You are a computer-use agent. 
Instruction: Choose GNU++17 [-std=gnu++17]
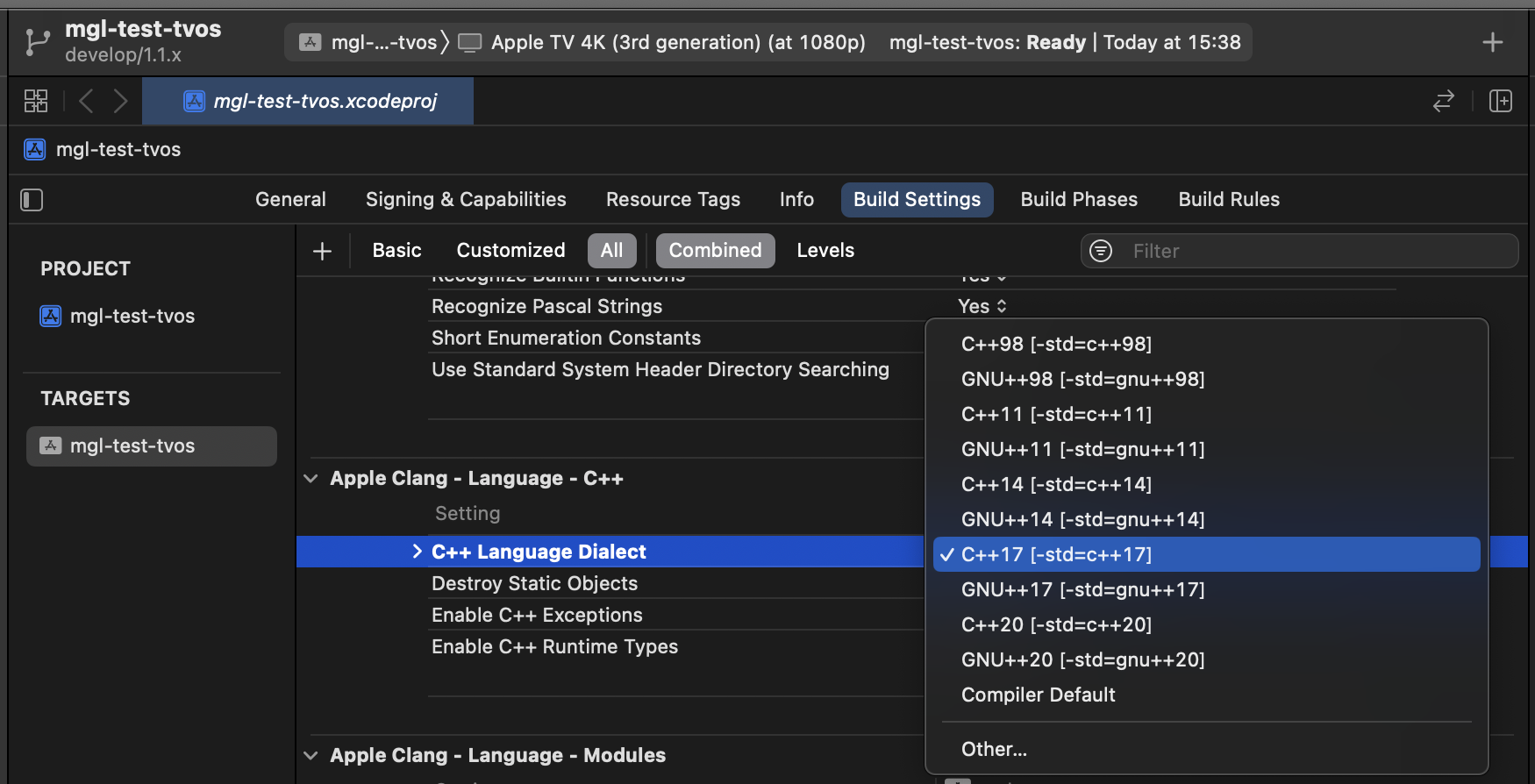tap(1206, 589)
